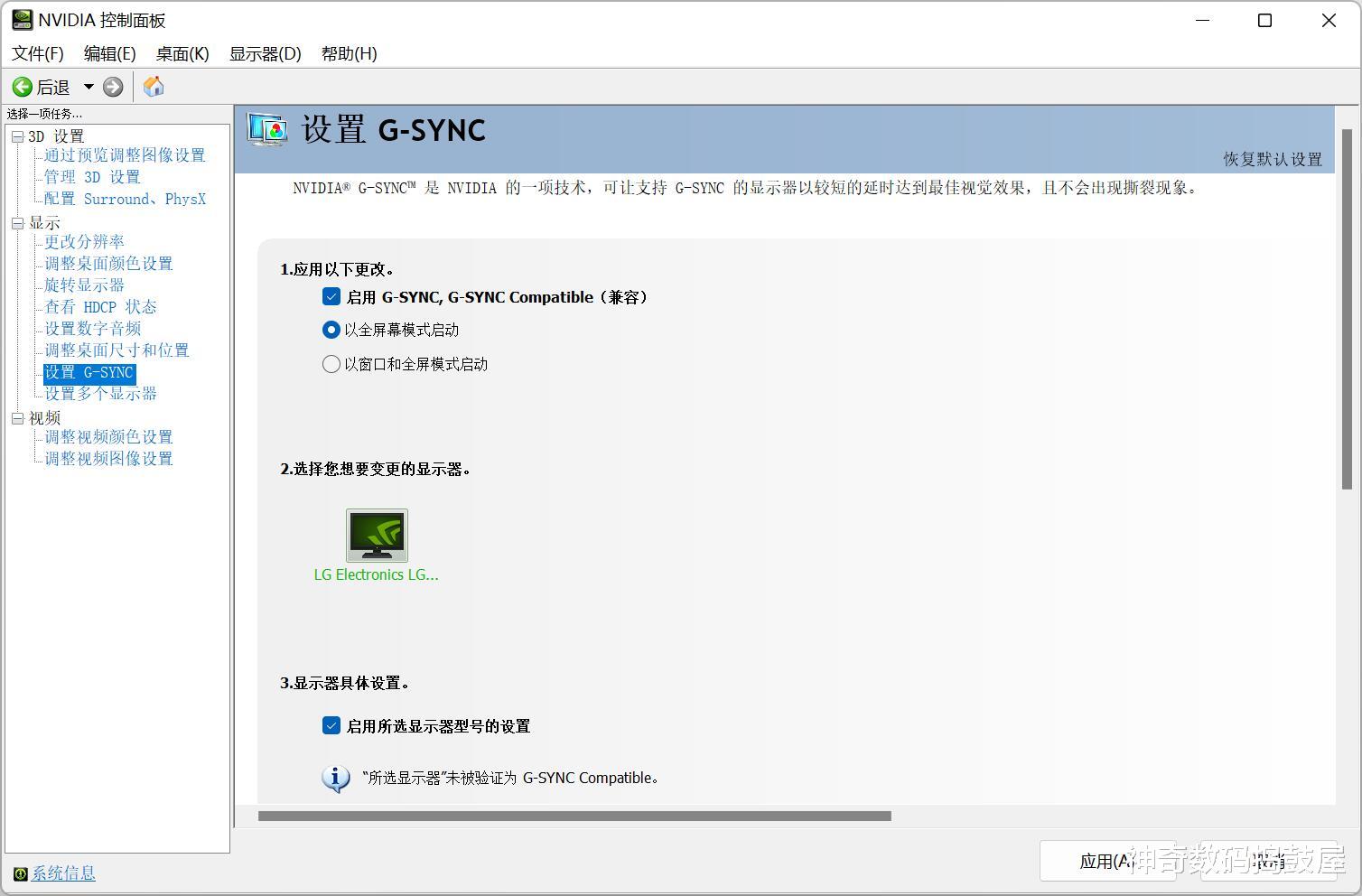The height and width of the screenshot is (896, 1362).
Task: Open the 显示器(D) menu
Action: pos(265,53)
